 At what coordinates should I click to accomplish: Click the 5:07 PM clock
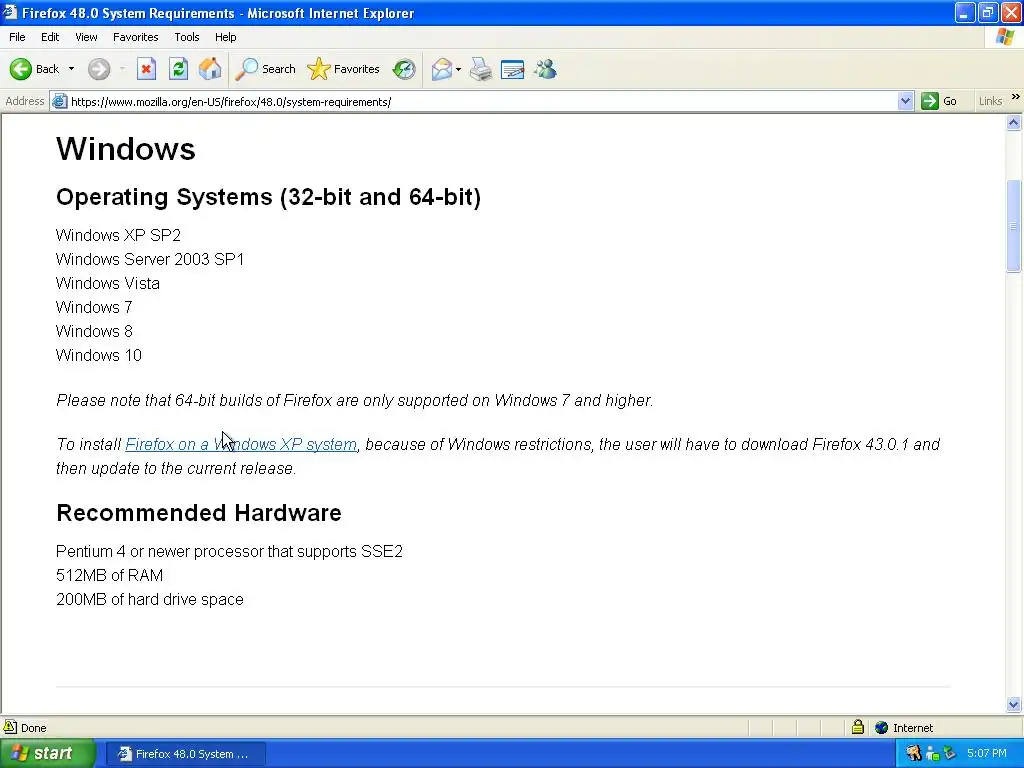click(987, 754)
